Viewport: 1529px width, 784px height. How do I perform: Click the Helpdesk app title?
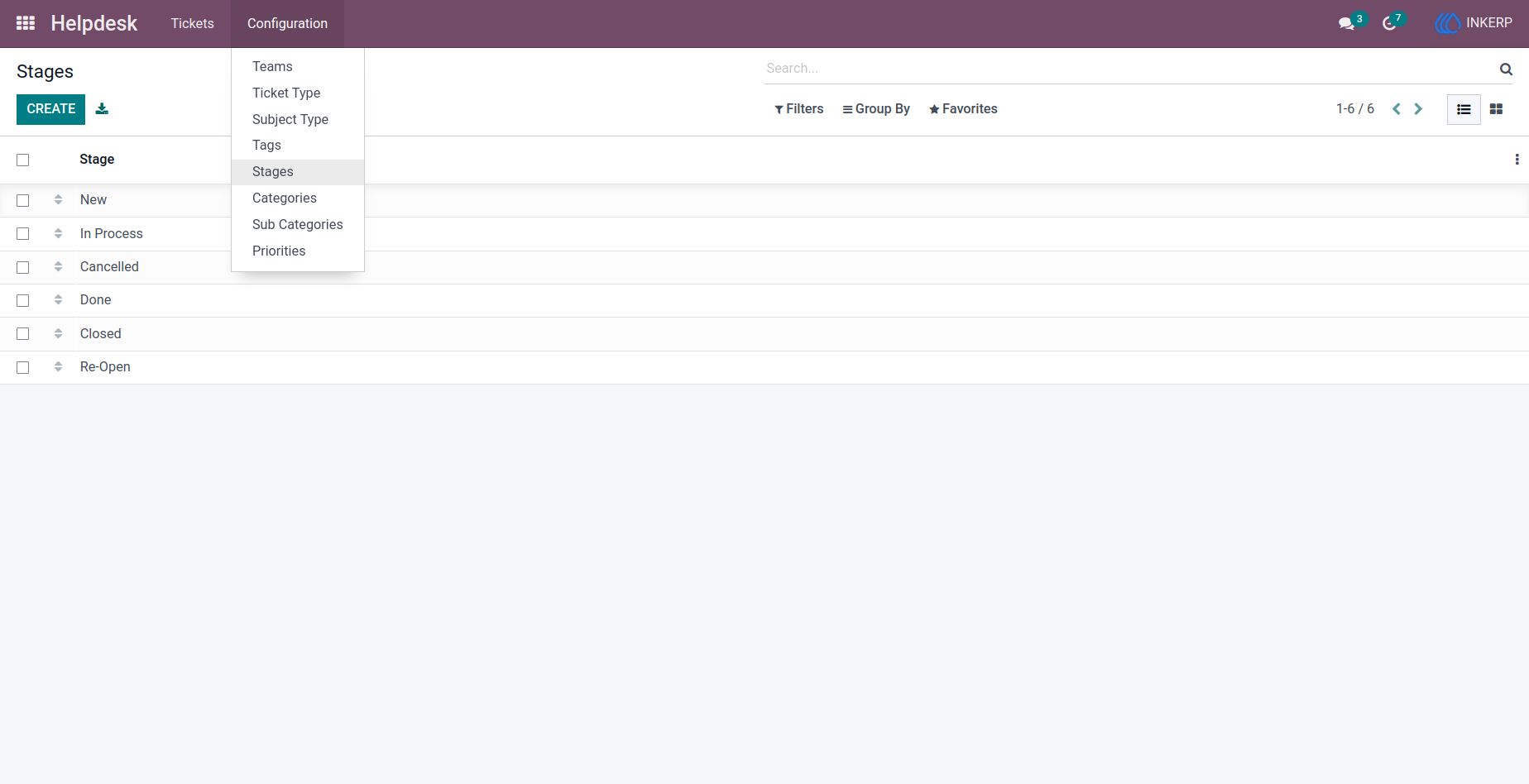point(93,23)
